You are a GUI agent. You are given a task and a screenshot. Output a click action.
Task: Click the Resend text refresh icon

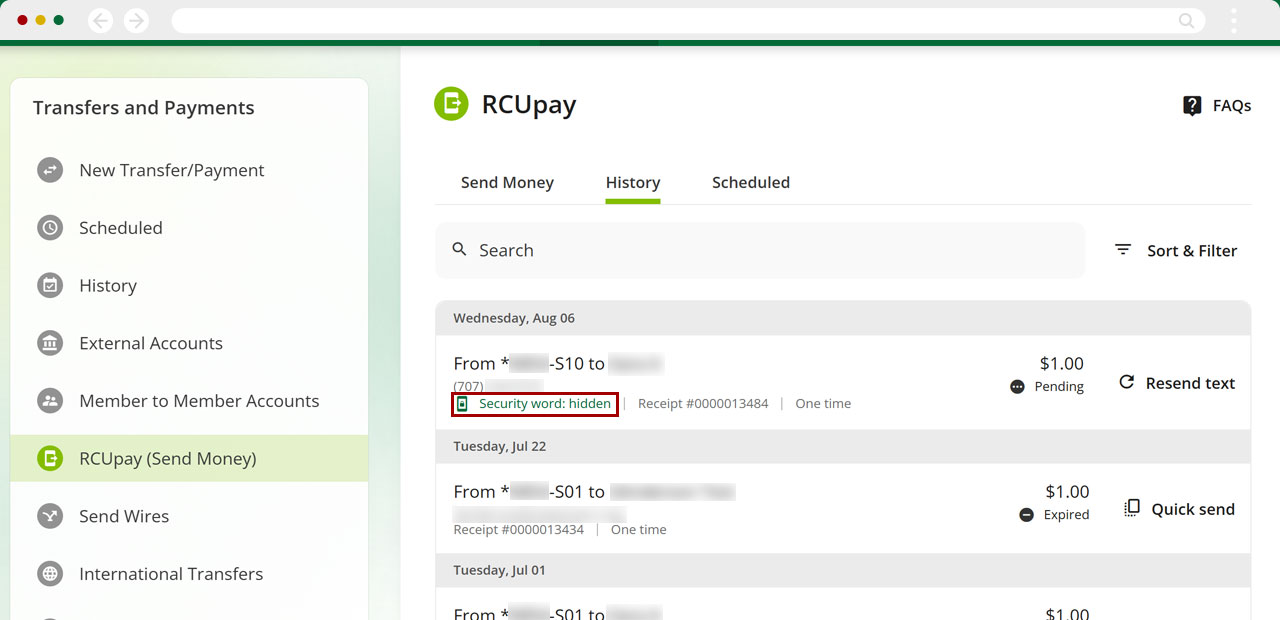coord(1127,382)
